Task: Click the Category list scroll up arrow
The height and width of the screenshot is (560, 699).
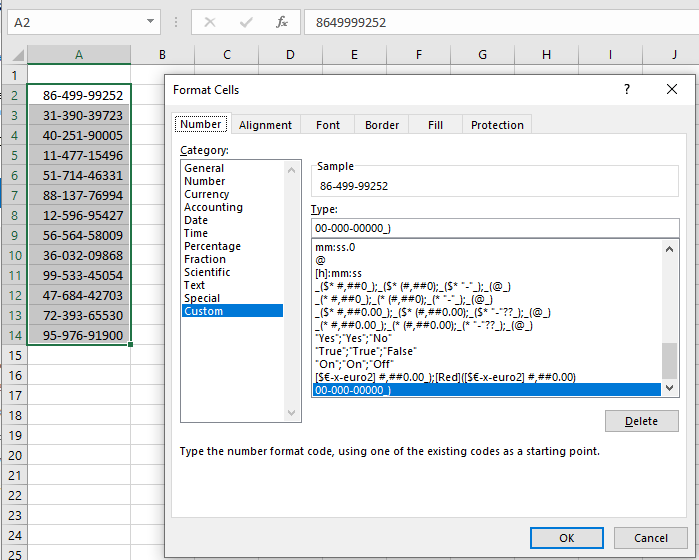Action: [x=292, y=170]
